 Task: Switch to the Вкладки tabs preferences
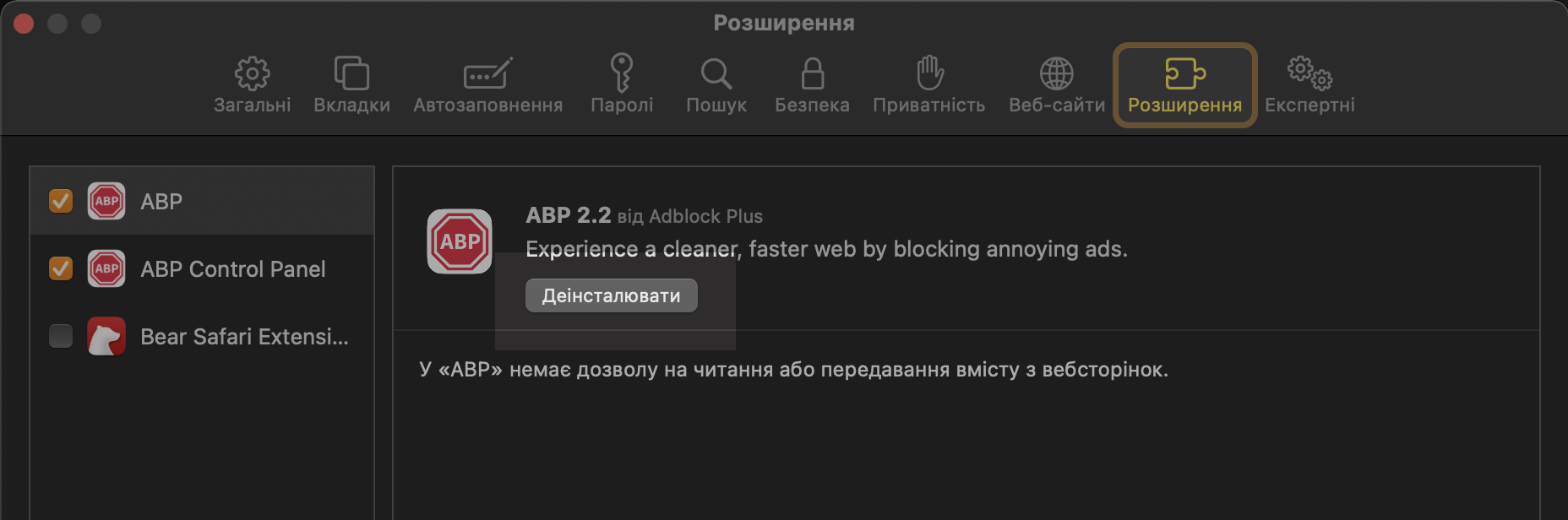pyautogui.click(x=351, y=85)
